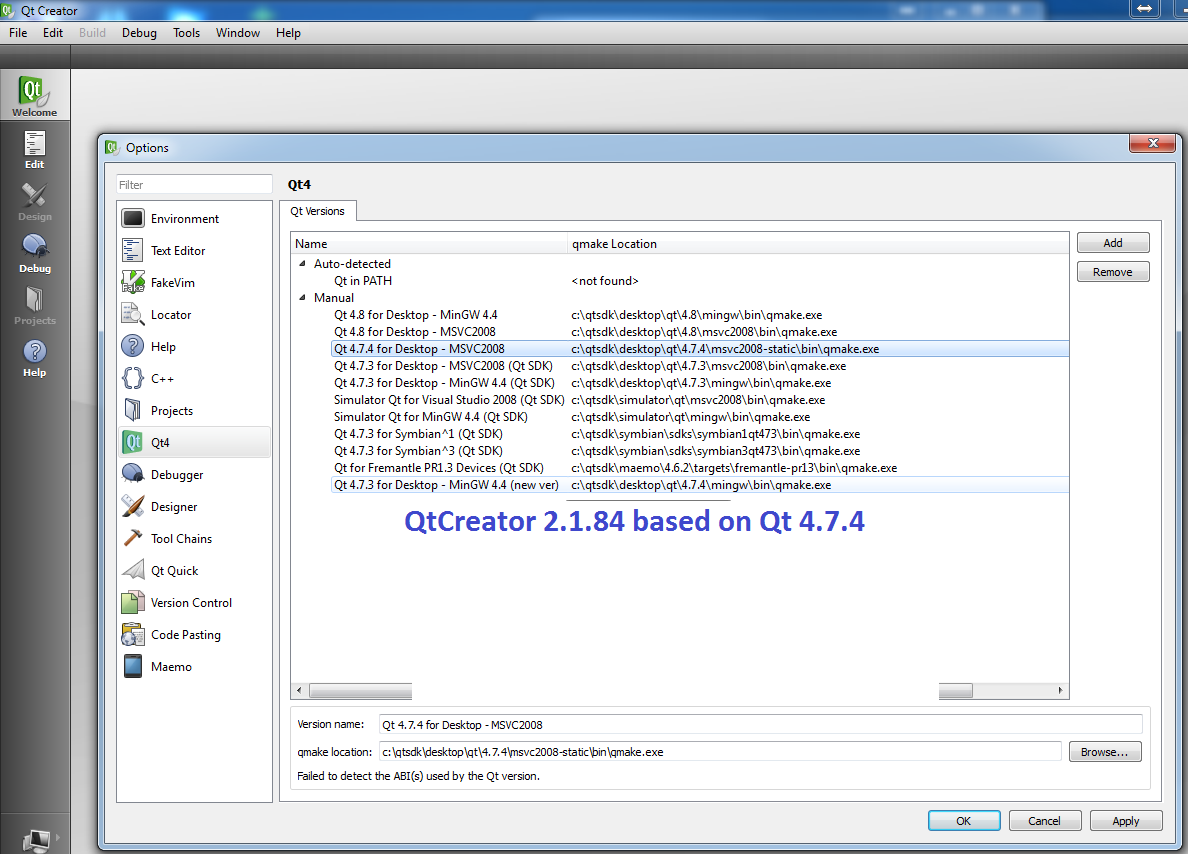Switch to Edit mode icon
The width and height of the screenshot is (1188, 854).
pyautogui.click(x=34, y=148)
